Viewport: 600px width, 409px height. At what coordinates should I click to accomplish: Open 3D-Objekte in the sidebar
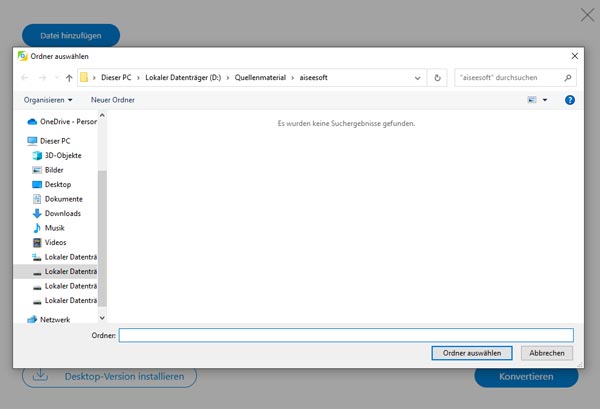(x=63, y=155)
